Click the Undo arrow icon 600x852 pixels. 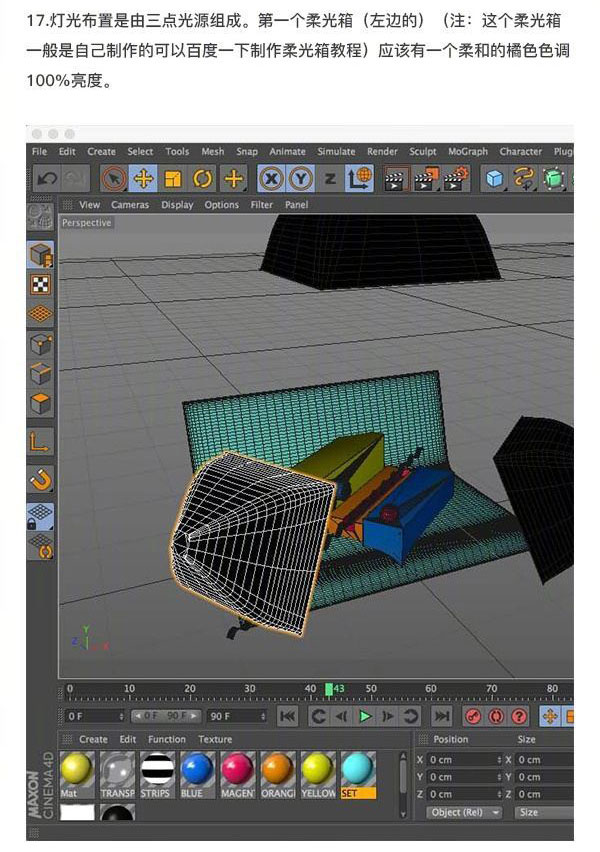(46, 178)
